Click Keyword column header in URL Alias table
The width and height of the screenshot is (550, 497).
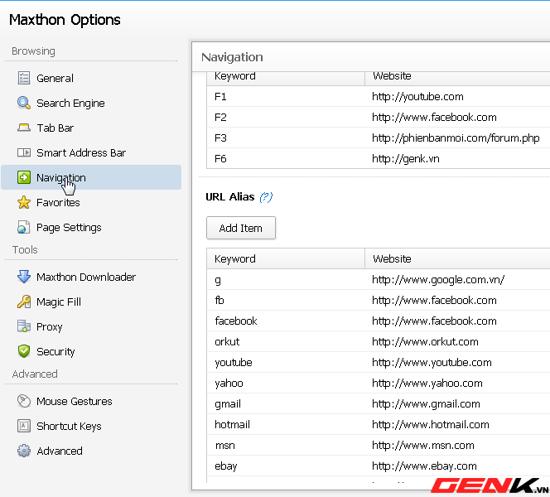[x=286, y=259]
